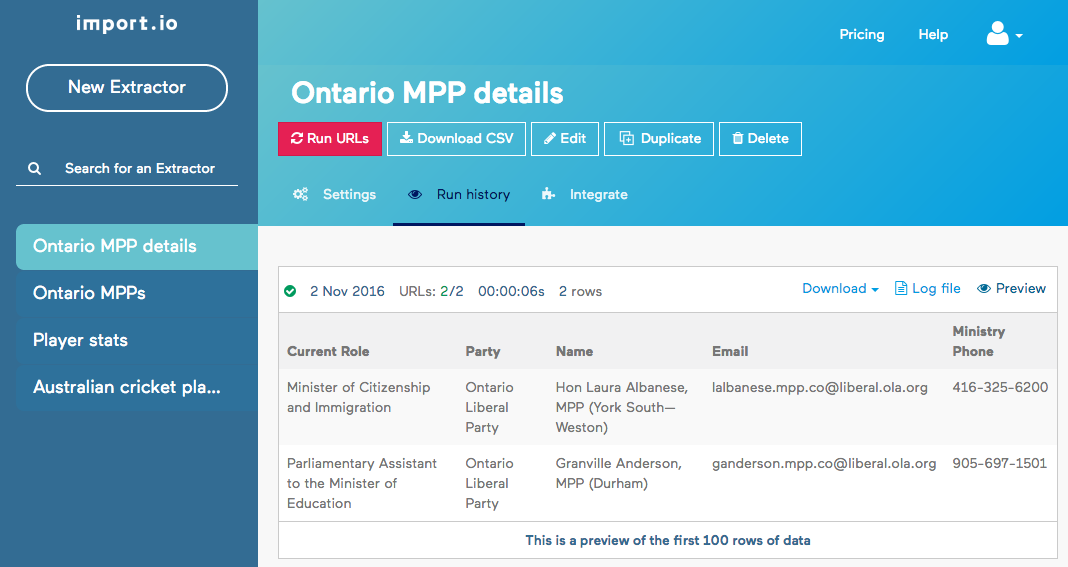Expand the account caret dropdown
Image resolution: width=1068 pixels, height=567 pixels.
pyautogui.click(x=1019, y=35)
